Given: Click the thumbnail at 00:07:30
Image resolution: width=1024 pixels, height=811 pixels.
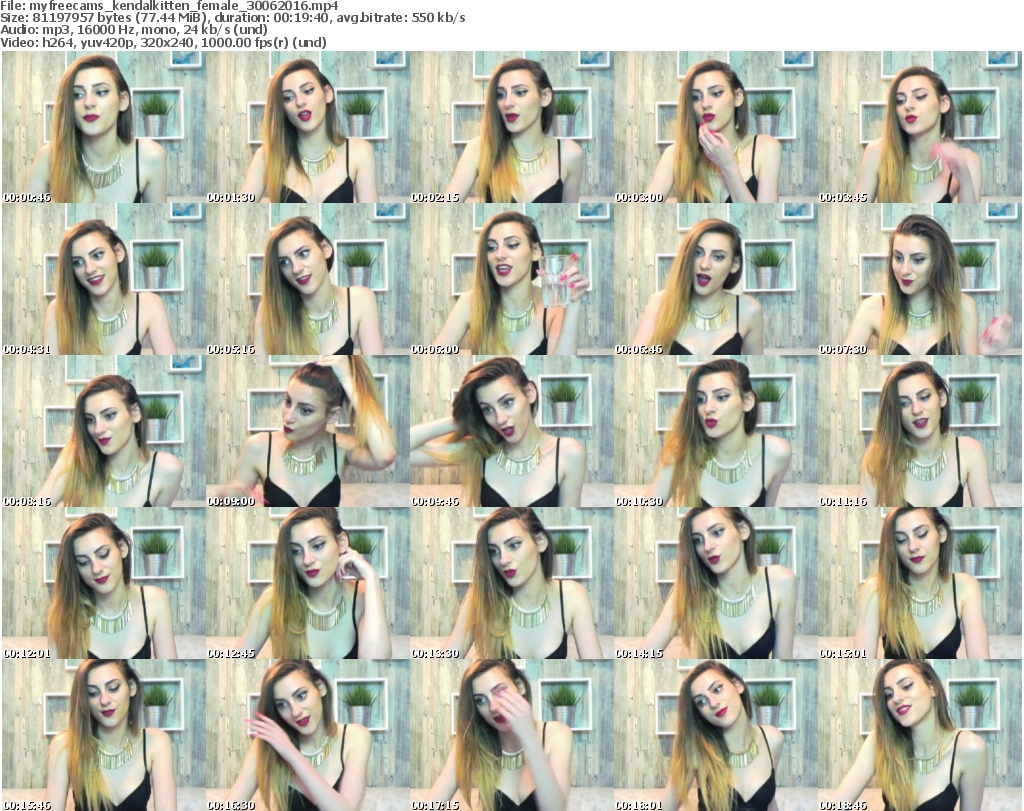Looking at the screenshot, I should coord(919,279).
